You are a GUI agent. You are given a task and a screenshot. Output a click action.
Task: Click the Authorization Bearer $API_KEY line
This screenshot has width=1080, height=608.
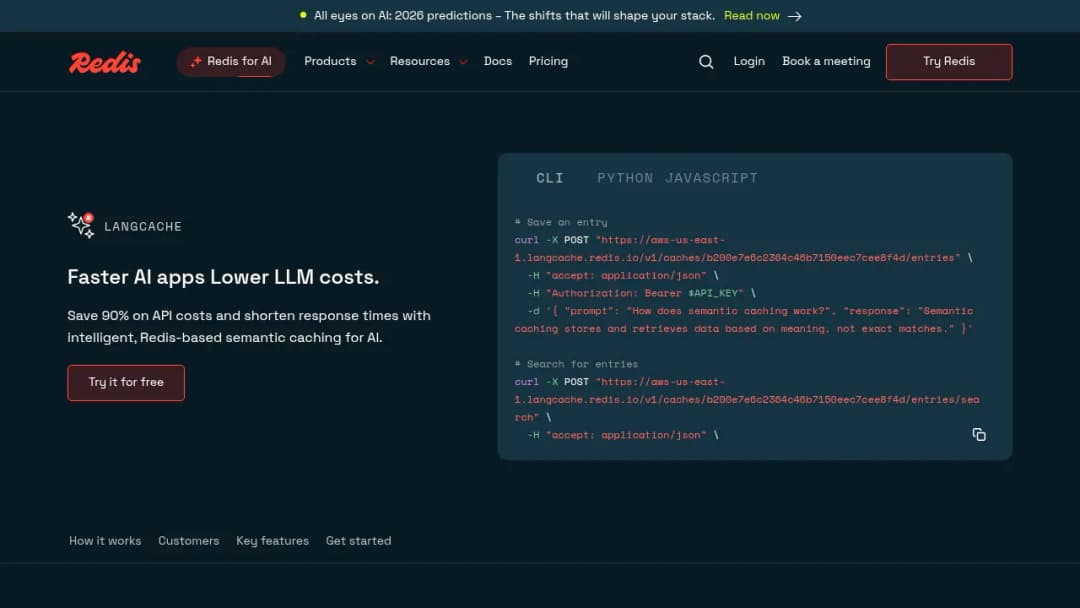(x=641, y=293)
